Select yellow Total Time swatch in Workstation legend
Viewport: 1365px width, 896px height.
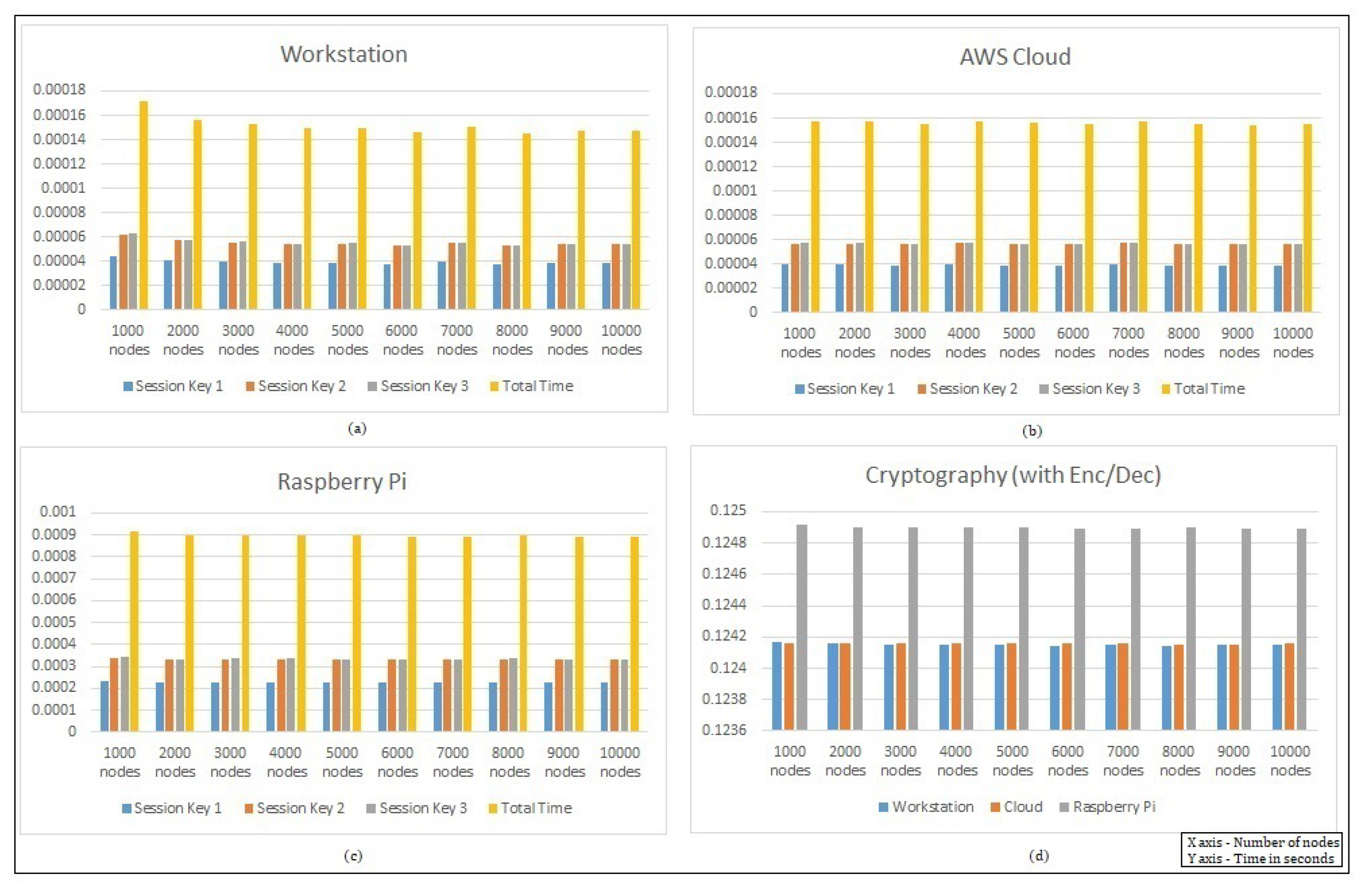coord(495,386)
